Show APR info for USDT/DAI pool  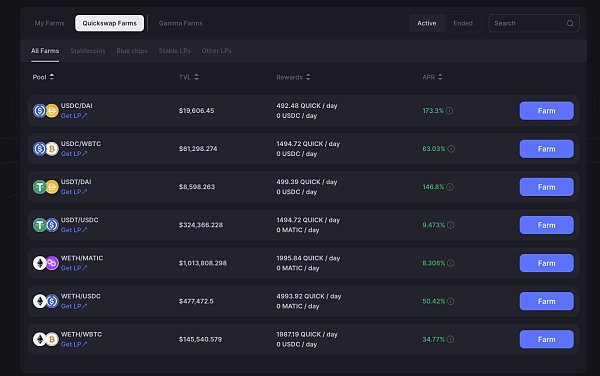pyautogui.click(x=450, y=187)
